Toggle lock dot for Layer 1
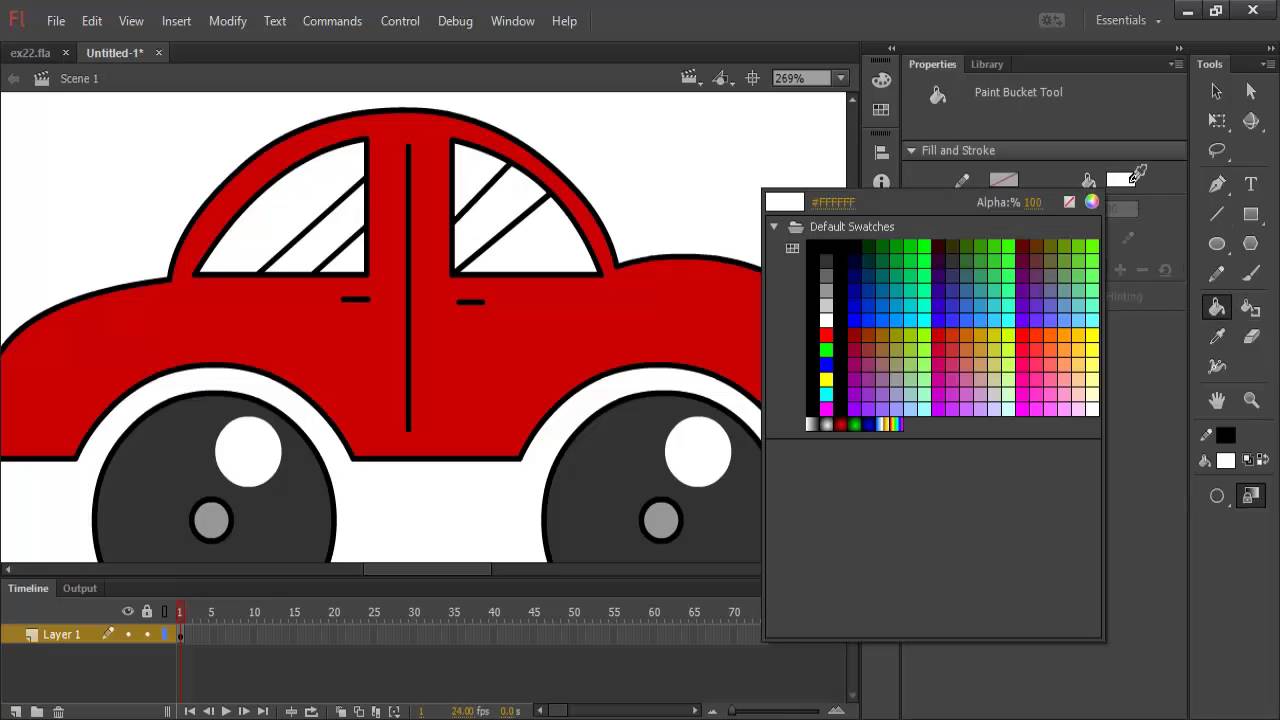Image resolution: width=1280 pixels, height=720 pixels. click(x=147, y=634)
